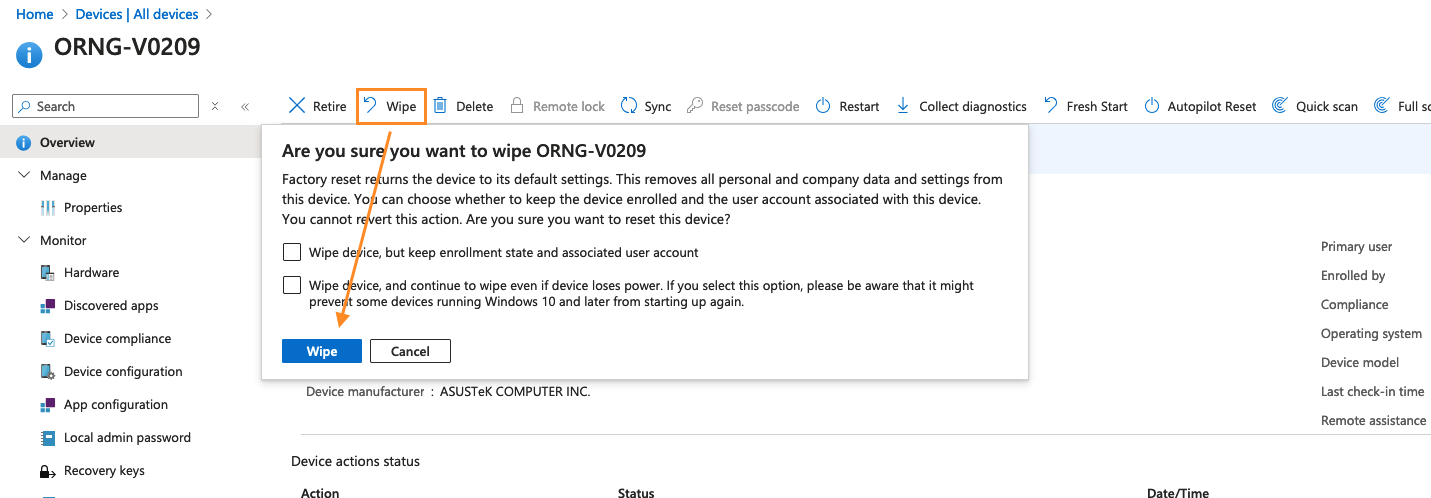
Task: Click the Delete label in toolbar
Action: 475,106
